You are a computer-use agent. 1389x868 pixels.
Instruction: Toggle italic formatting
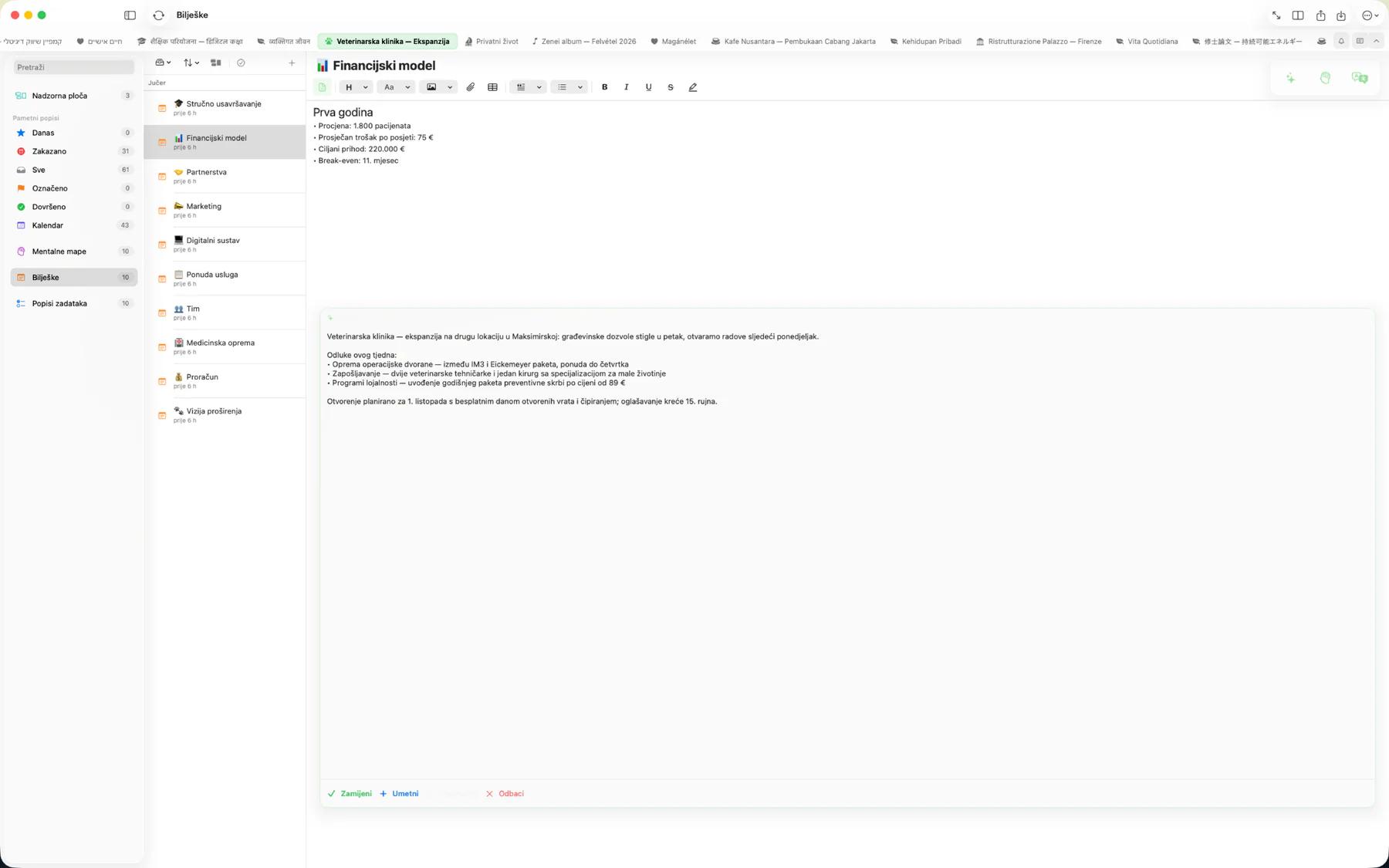(627, 87)
